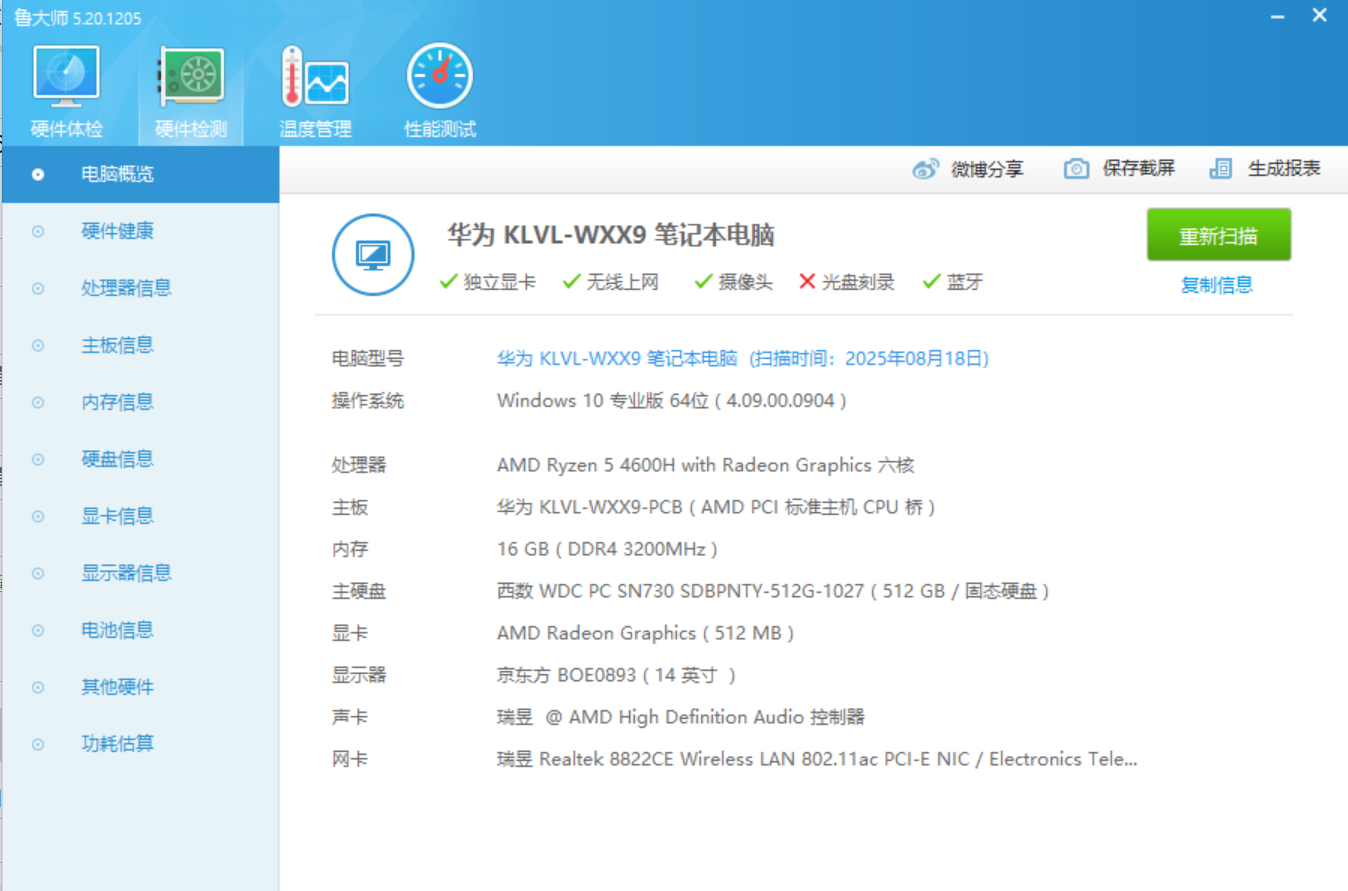Click the KLVL-WXX9-PCB motherboard value

tap(716, 507)
